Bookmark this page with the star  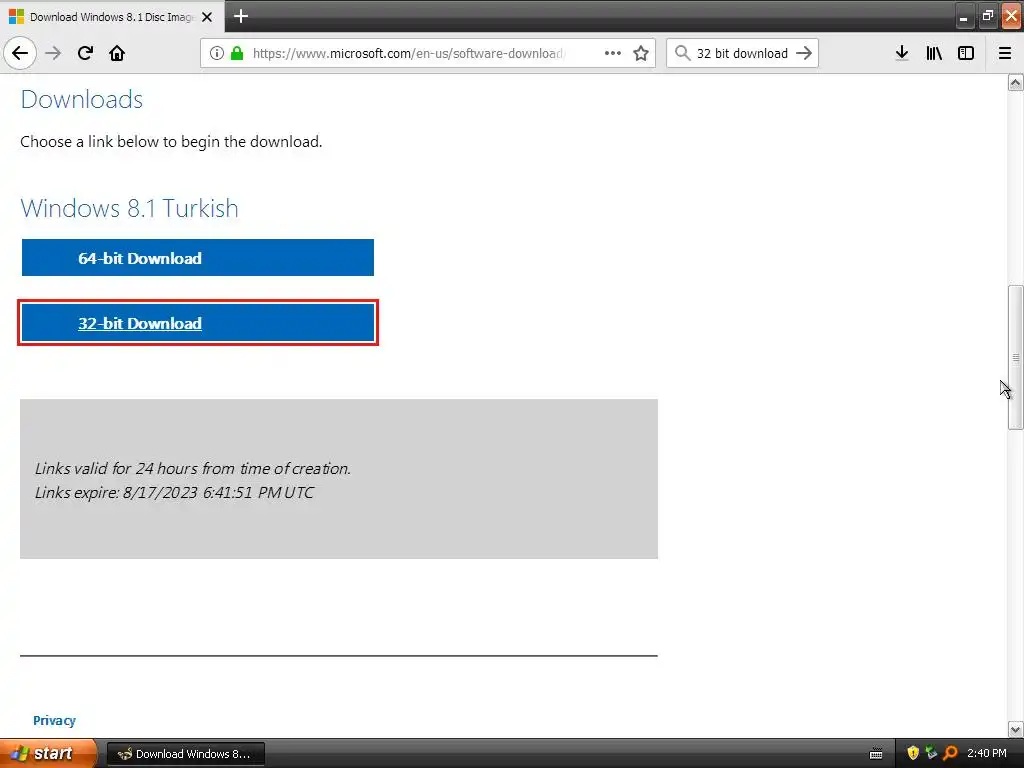pyautogui.click(x=641, y=53)
